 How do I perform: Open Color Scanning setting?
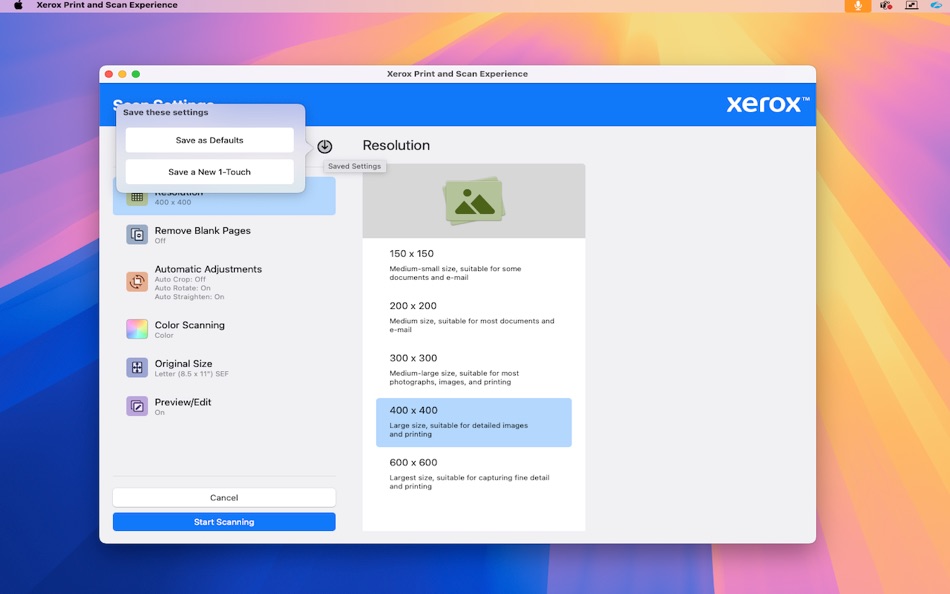(224, 329)
